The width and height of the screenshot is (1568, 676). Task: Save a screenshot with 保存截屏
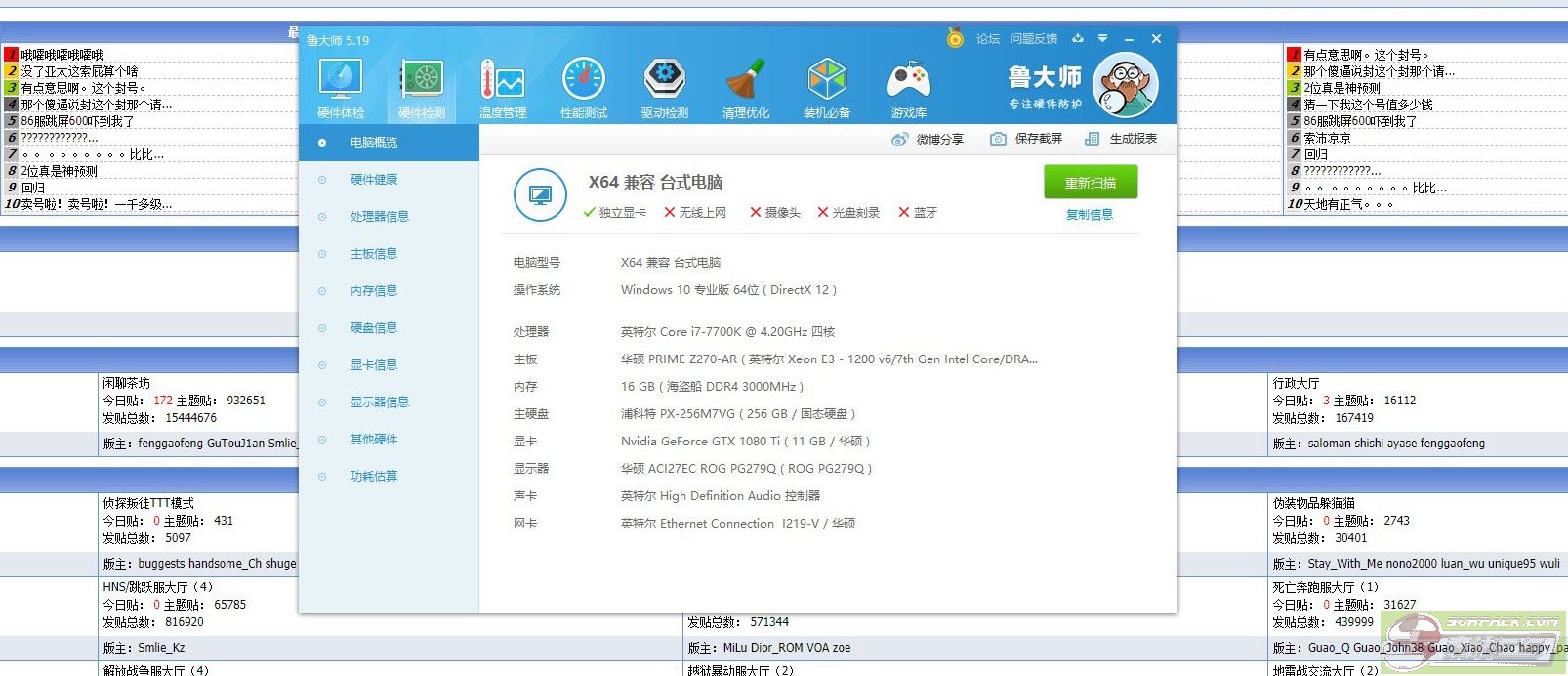pos(1026,139)
